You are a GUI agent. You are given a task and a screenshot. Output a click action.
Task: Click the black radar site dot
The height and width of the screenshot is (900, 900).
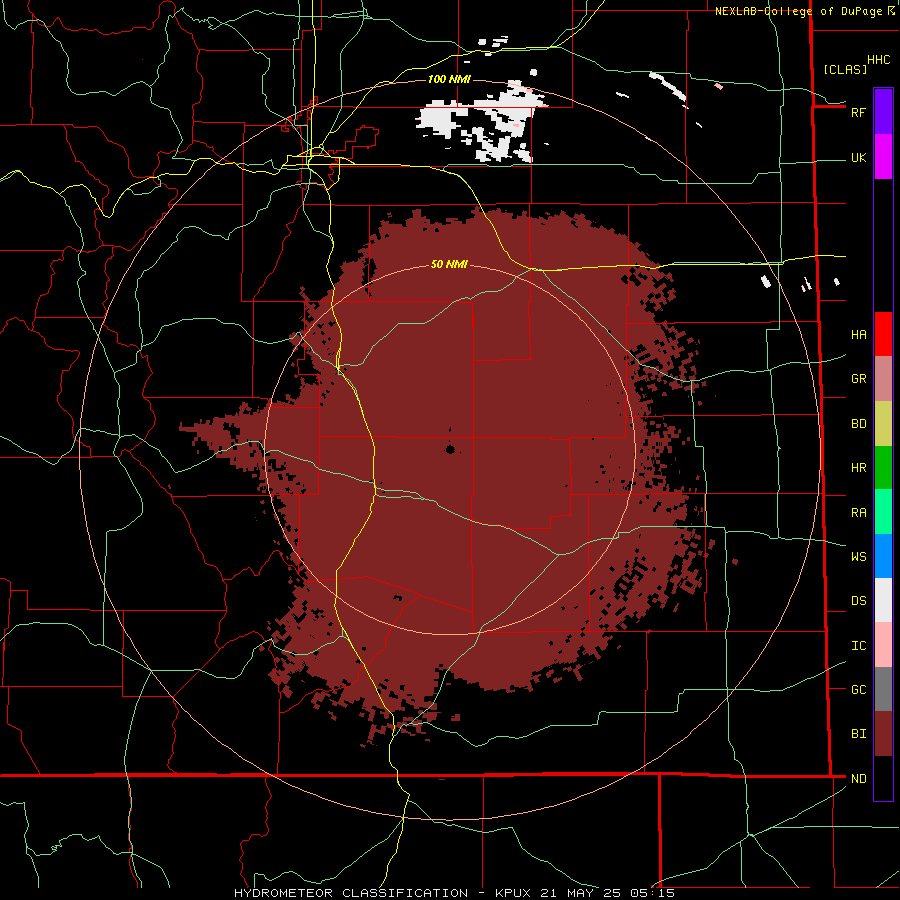[450, 449]
